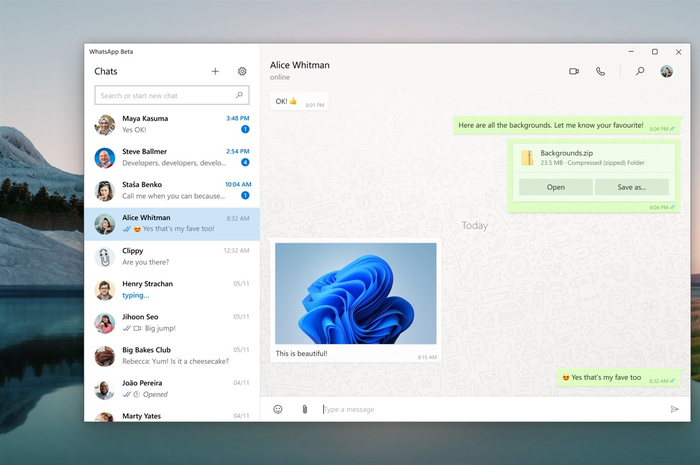Click Backgrounds.zip file name

click(567, 153)
